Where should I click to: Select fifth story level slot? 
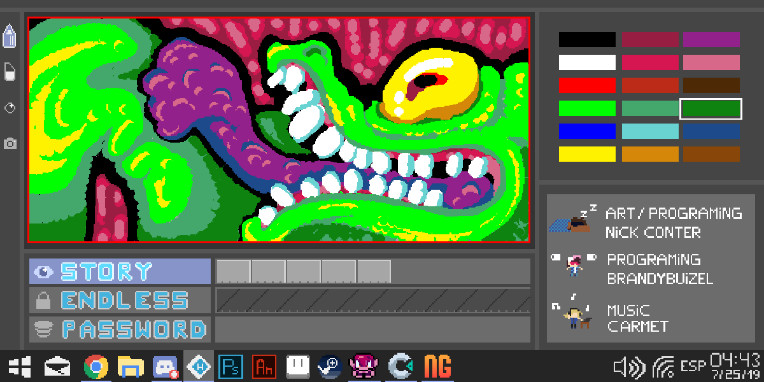[x=374, y=271]
